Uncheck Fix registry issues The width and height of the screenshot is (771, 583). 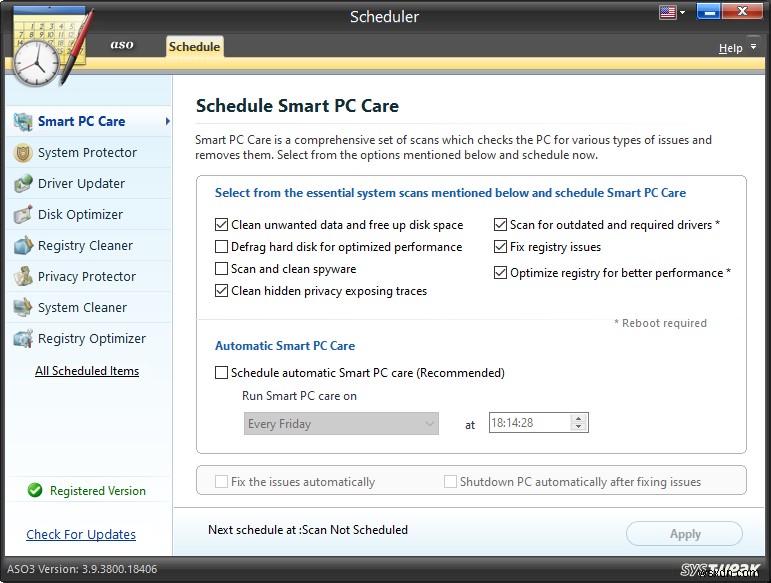[x=500, y=247]
